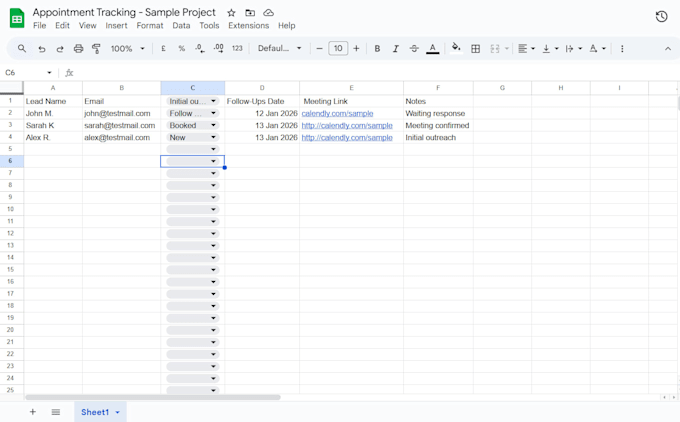Toggle italic formatting
The image size is (680, 422).
[396, 49]
